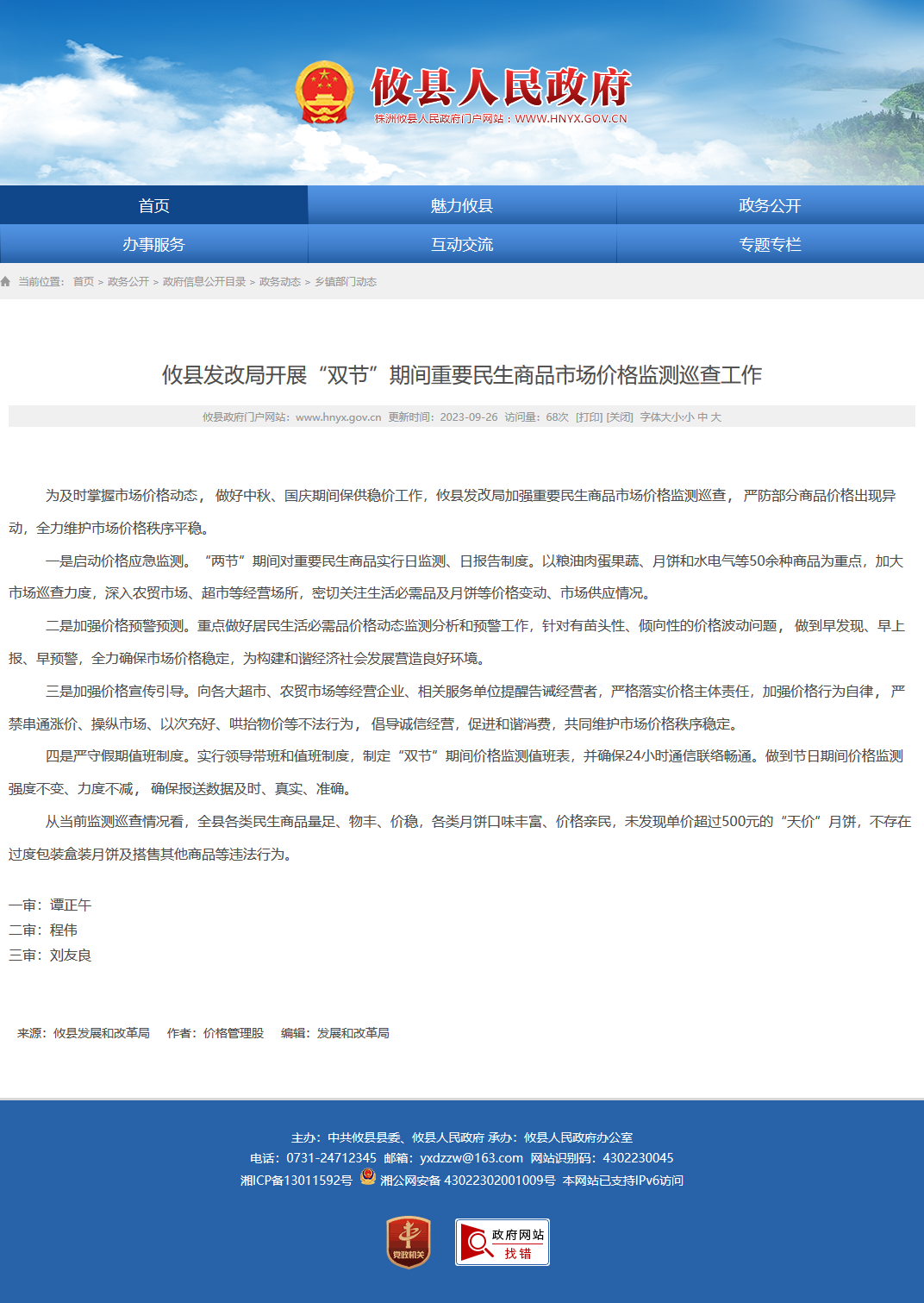
Task: Click the 政府网站找错 badge
Action: click(503, 1242)
